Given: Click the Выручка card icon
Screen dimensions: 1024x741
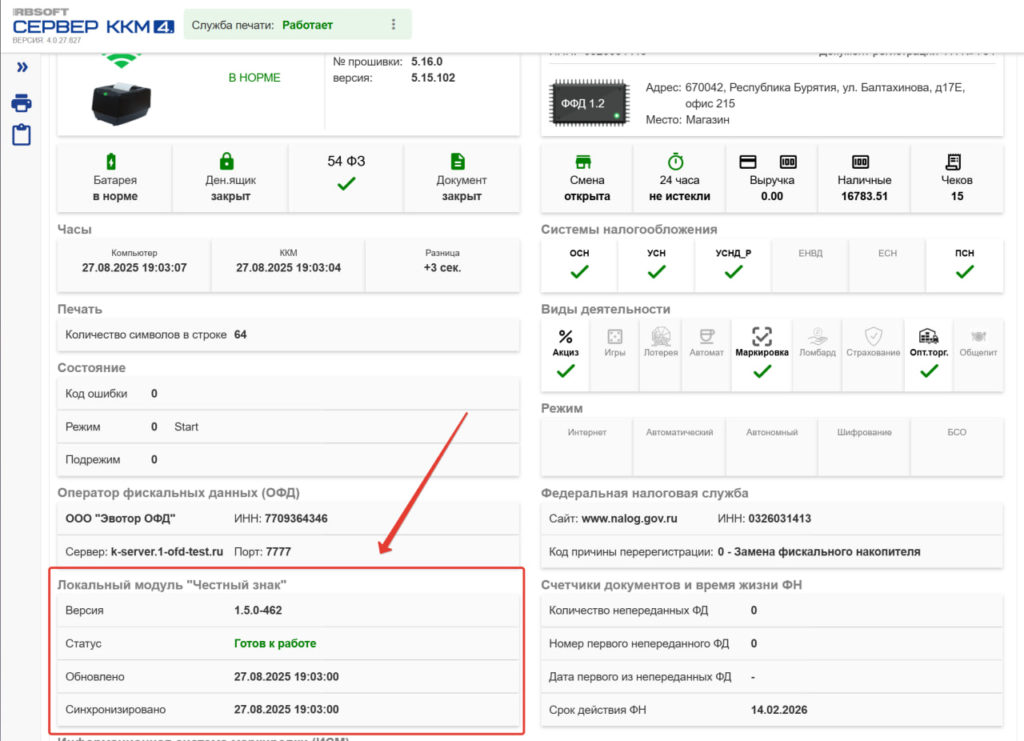Looking at the screenshot, I should tap(748, 161).
